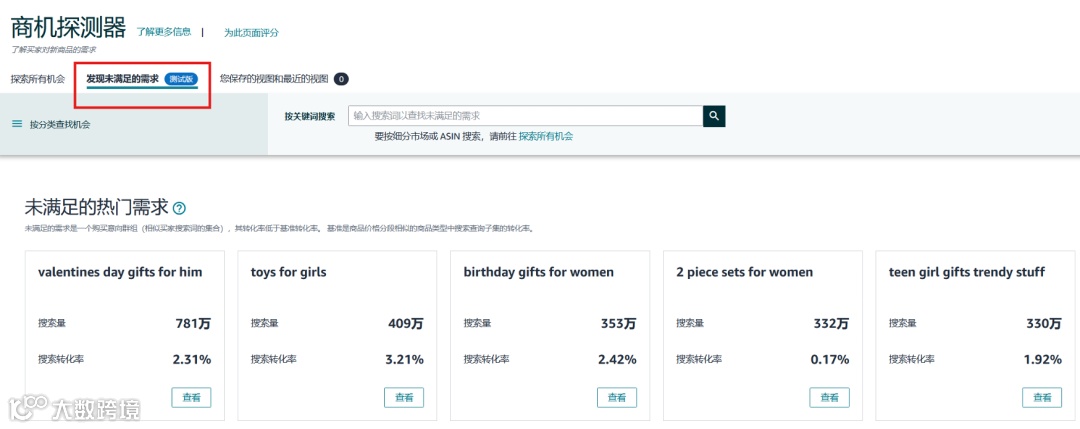Click 查看 on toys for girls

[404, 397]
